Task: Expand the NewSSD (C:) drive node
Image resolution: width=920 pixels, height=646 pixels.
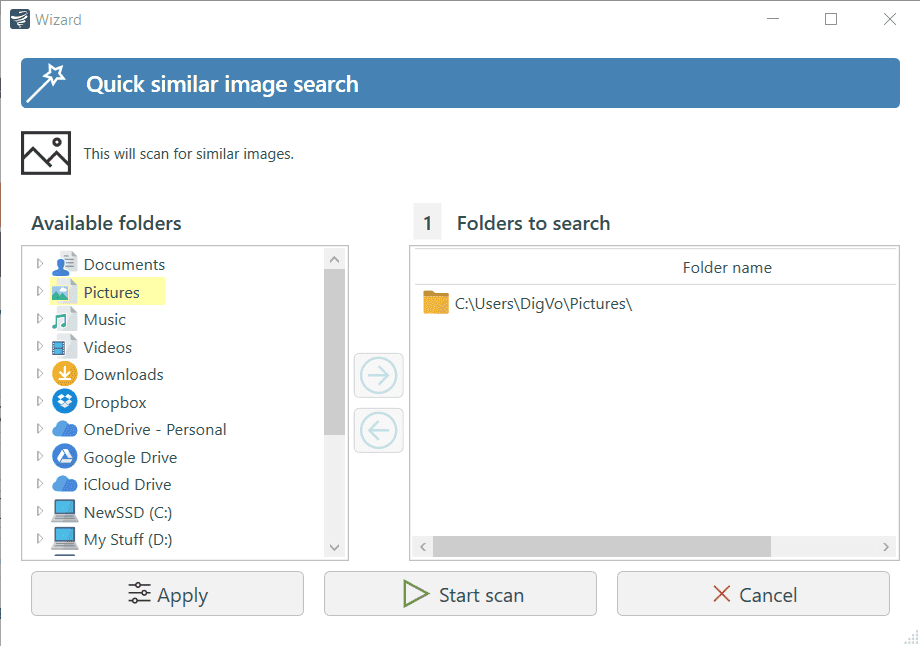Action: point(40,512)
